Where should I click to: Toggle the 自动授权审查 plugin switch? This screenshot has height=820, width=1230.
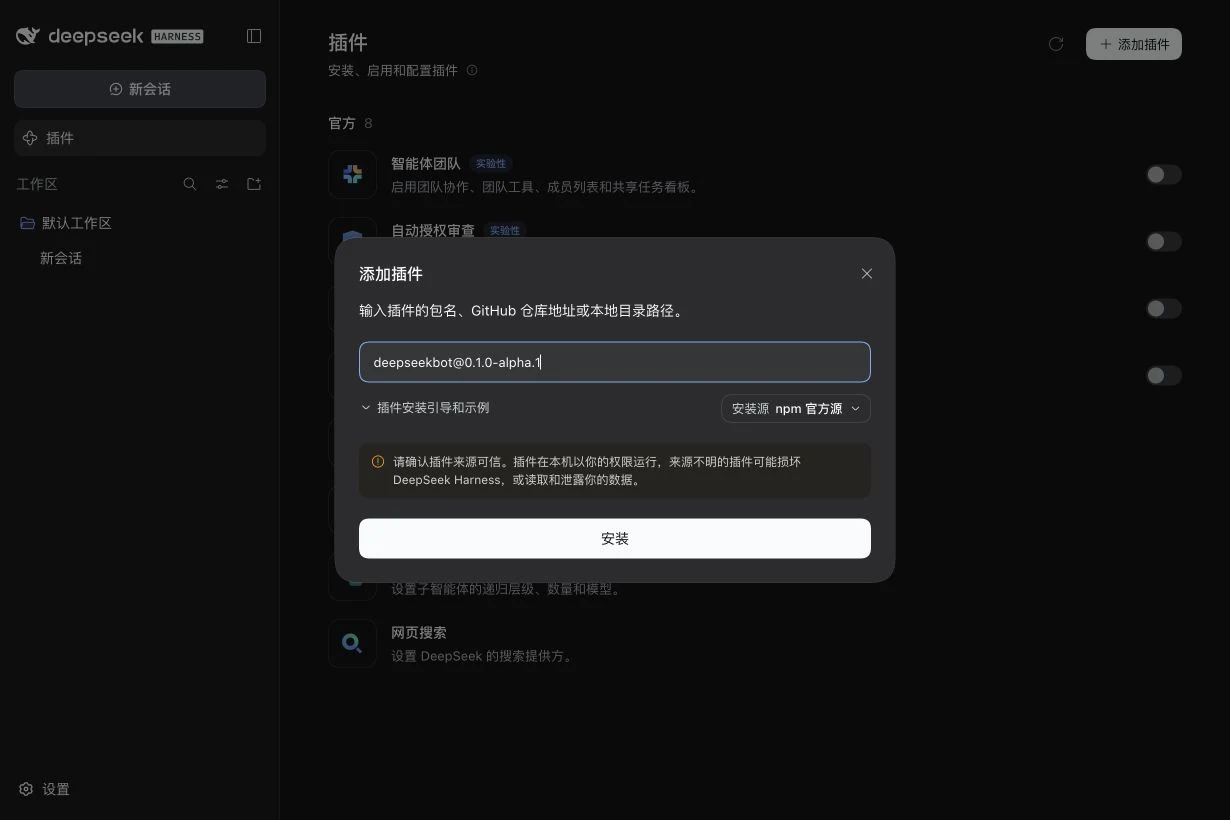1164,241
